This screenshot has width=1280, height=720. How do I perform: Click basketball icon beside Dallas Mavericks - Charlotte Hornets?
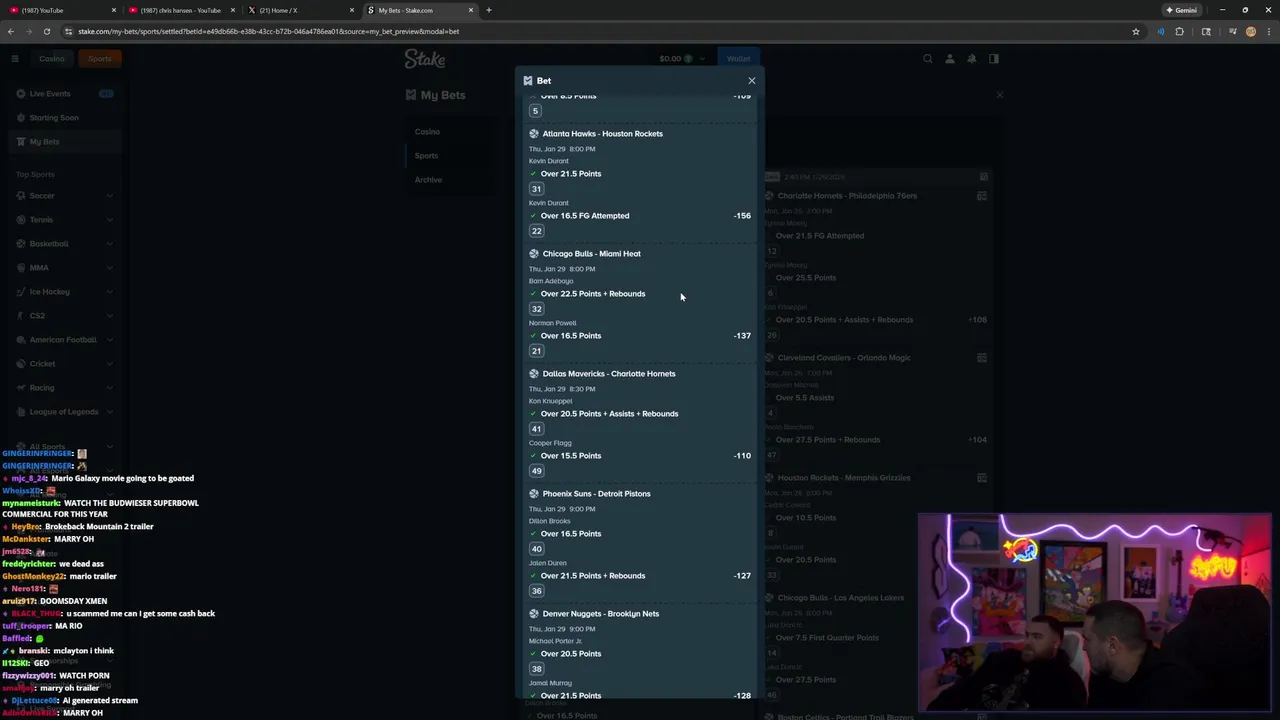pyautogui.click(x=534, y=374)
